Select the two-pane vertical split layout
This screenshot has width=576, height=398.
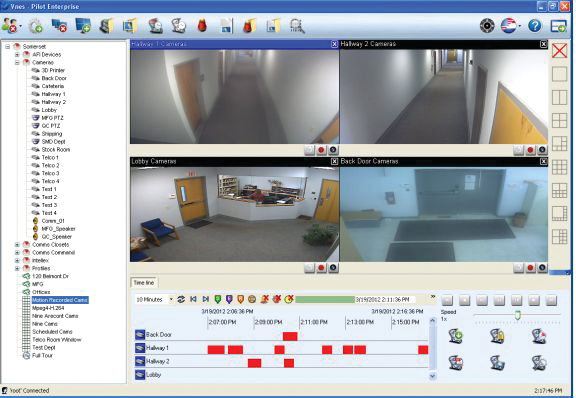tap(559, 97)
